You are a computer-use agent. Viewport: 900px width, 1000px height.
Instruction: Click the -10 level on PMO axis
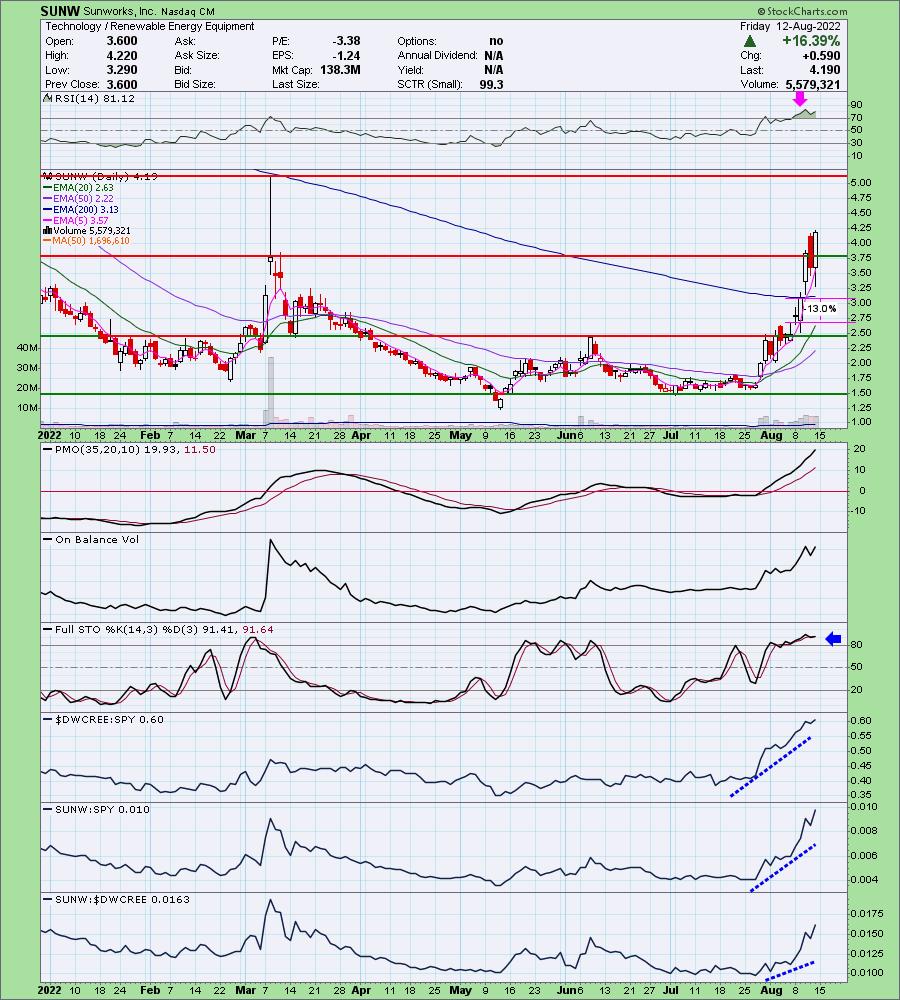tap(858, 510)
